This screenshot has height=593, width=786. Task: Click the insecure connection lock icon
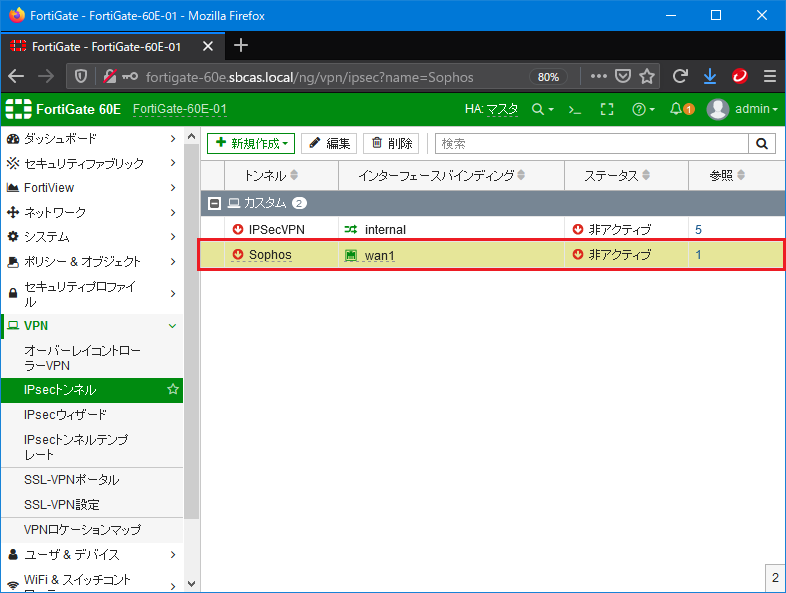(x=109, y=77)
